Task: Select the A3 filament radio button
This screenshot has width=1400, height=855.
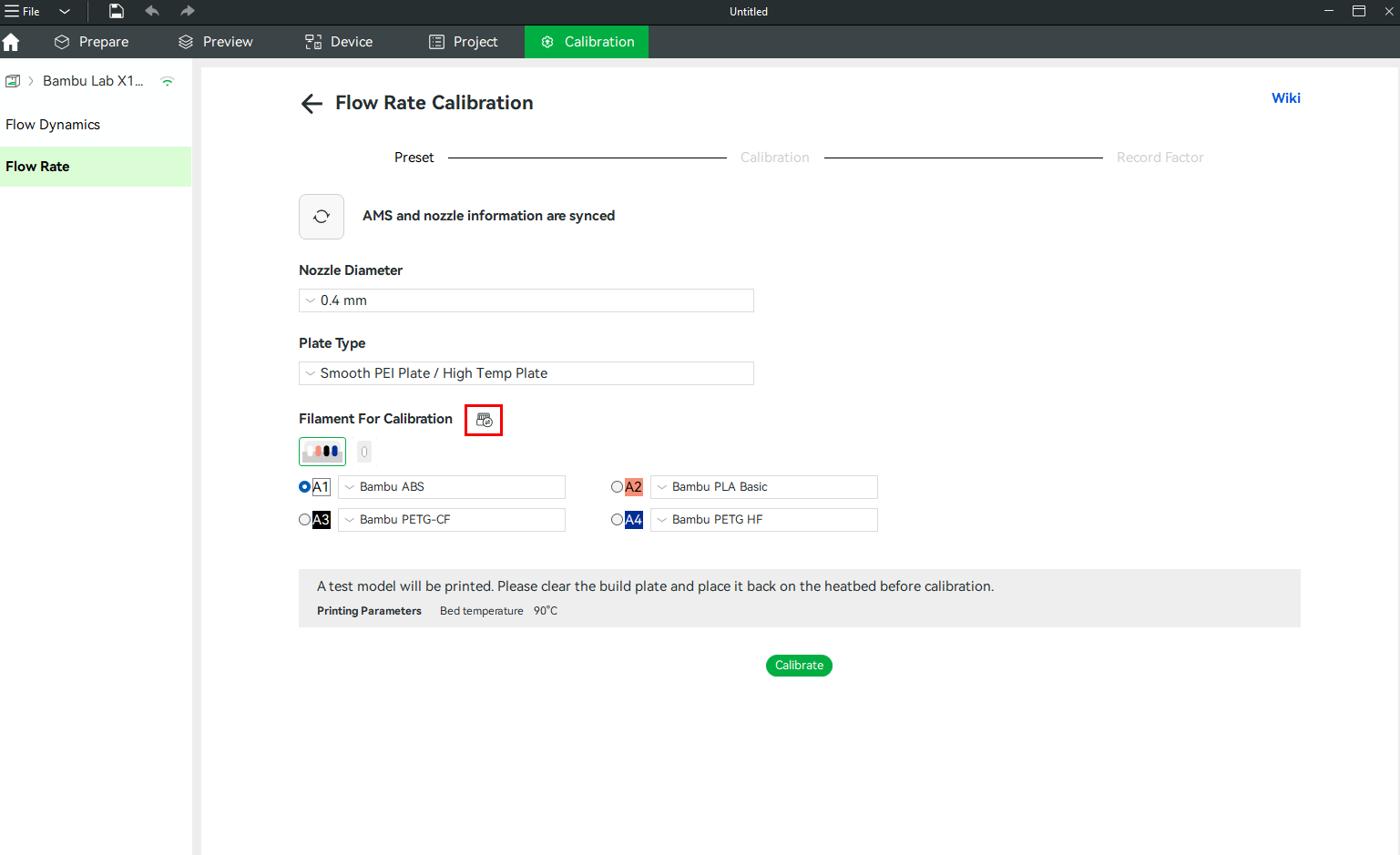Action: [x=304, y=520]
